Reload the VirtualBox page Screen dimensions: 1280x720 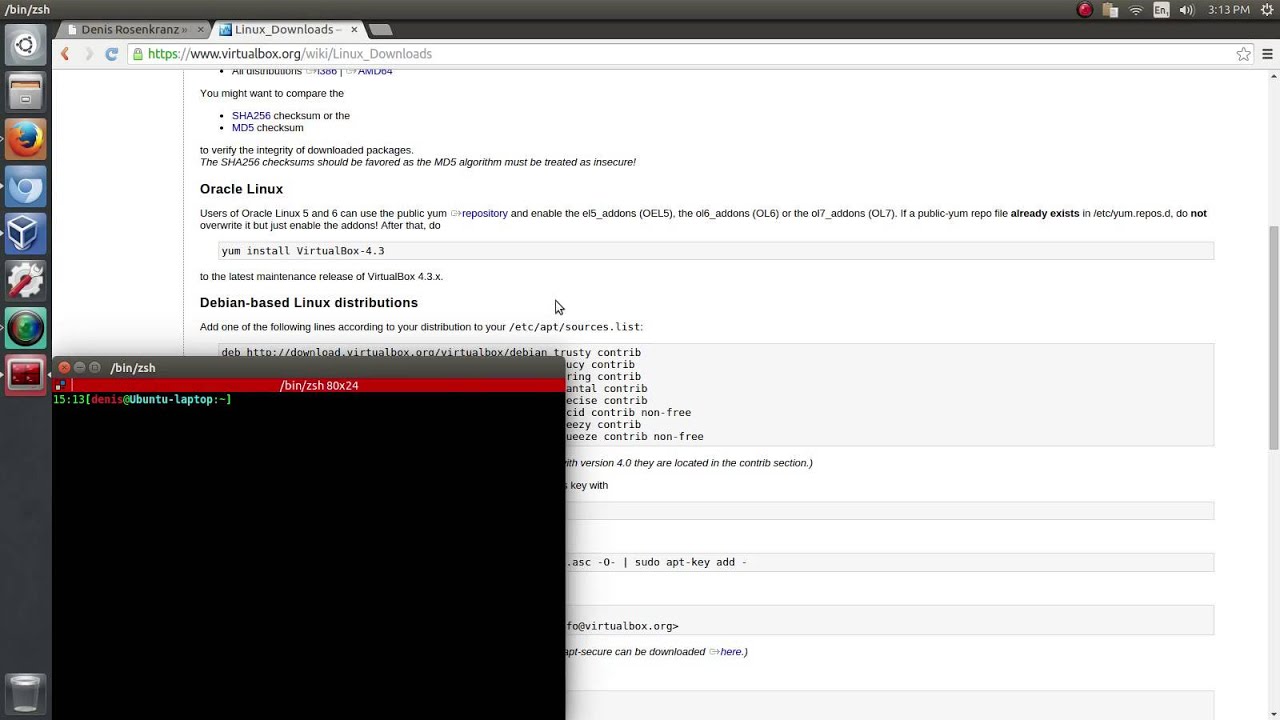(112, 54)
